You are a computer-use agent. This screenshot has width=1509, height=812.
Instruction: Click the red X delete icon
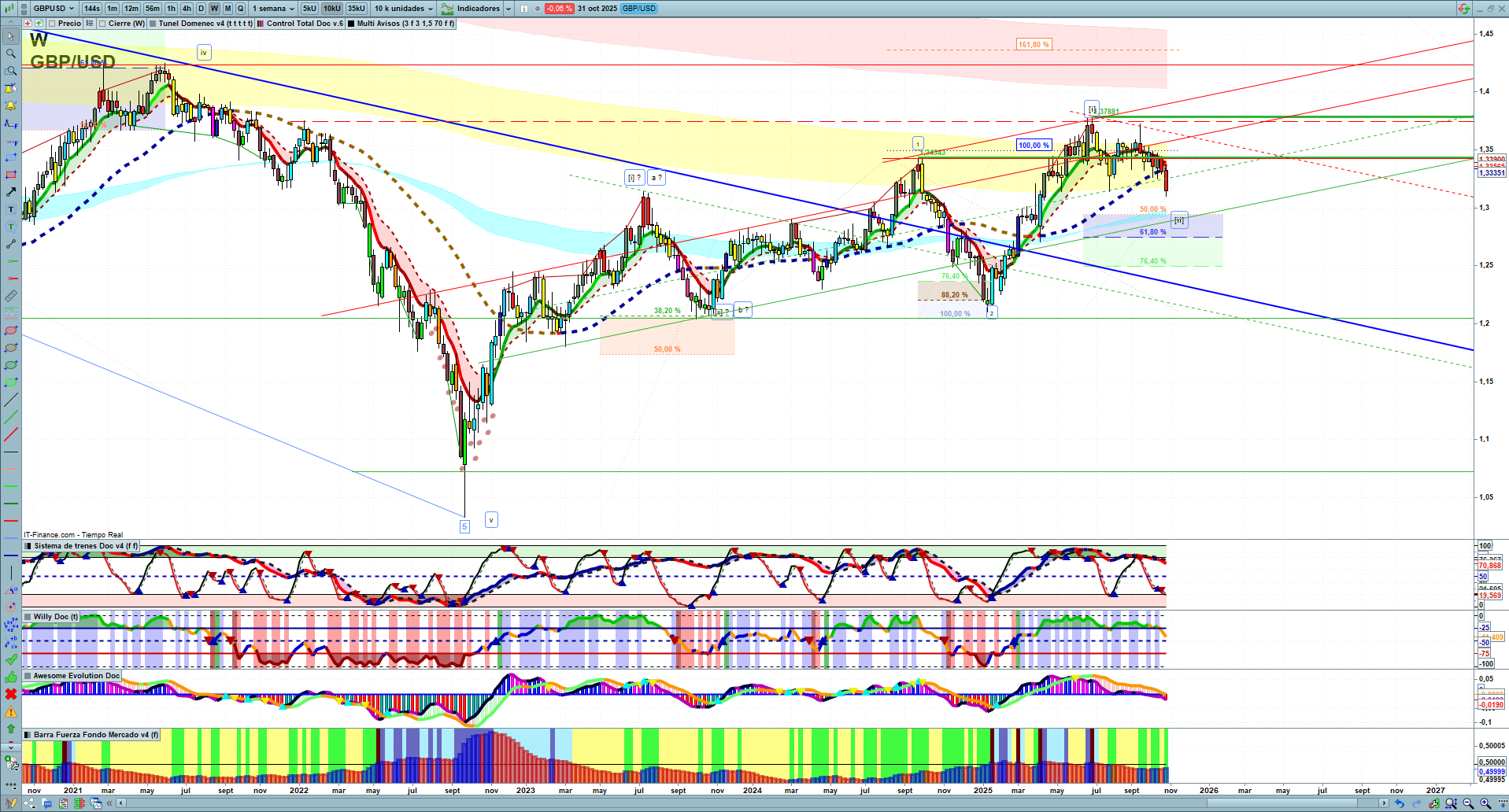pyautogui.click(x=11, y=694)
